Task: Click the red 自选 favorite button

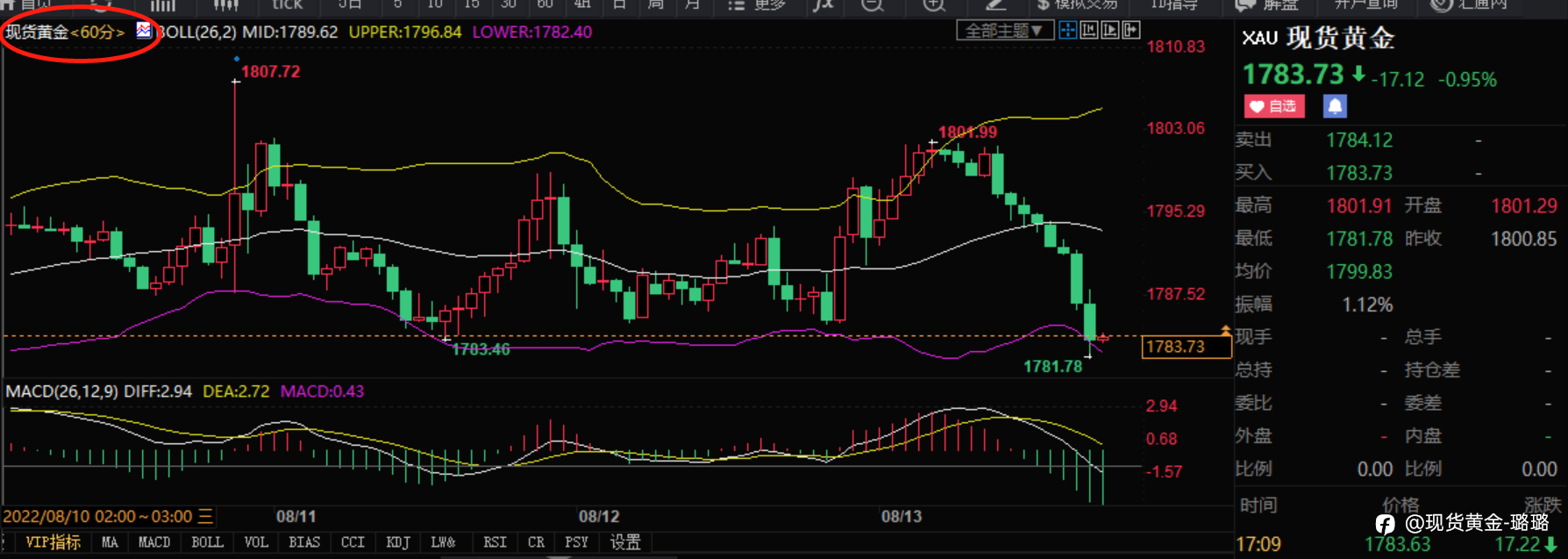Action: (x=1274, y=106)
